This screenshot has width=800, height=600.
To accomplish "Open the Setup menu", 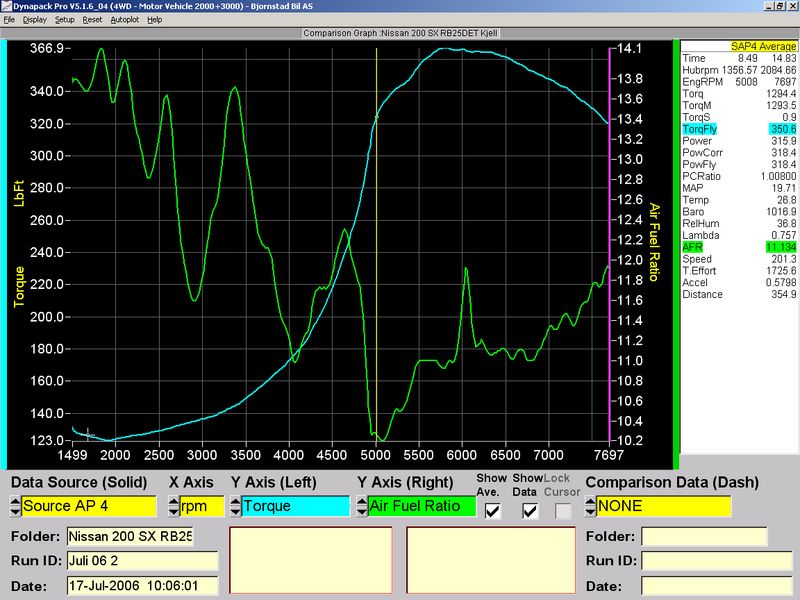I will click(65, 20).
